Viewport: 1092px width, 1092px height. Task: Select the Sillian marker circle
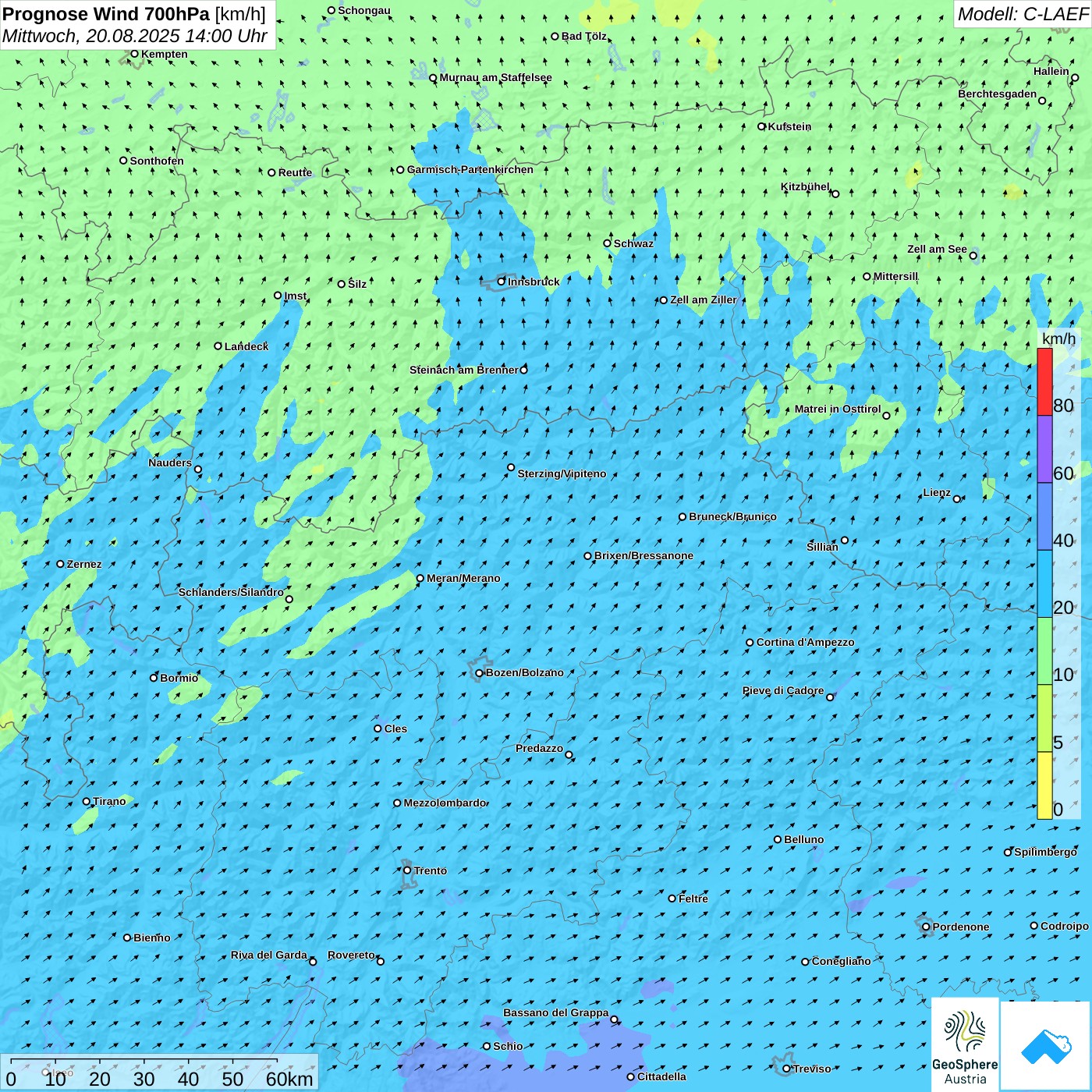(845, 540)
